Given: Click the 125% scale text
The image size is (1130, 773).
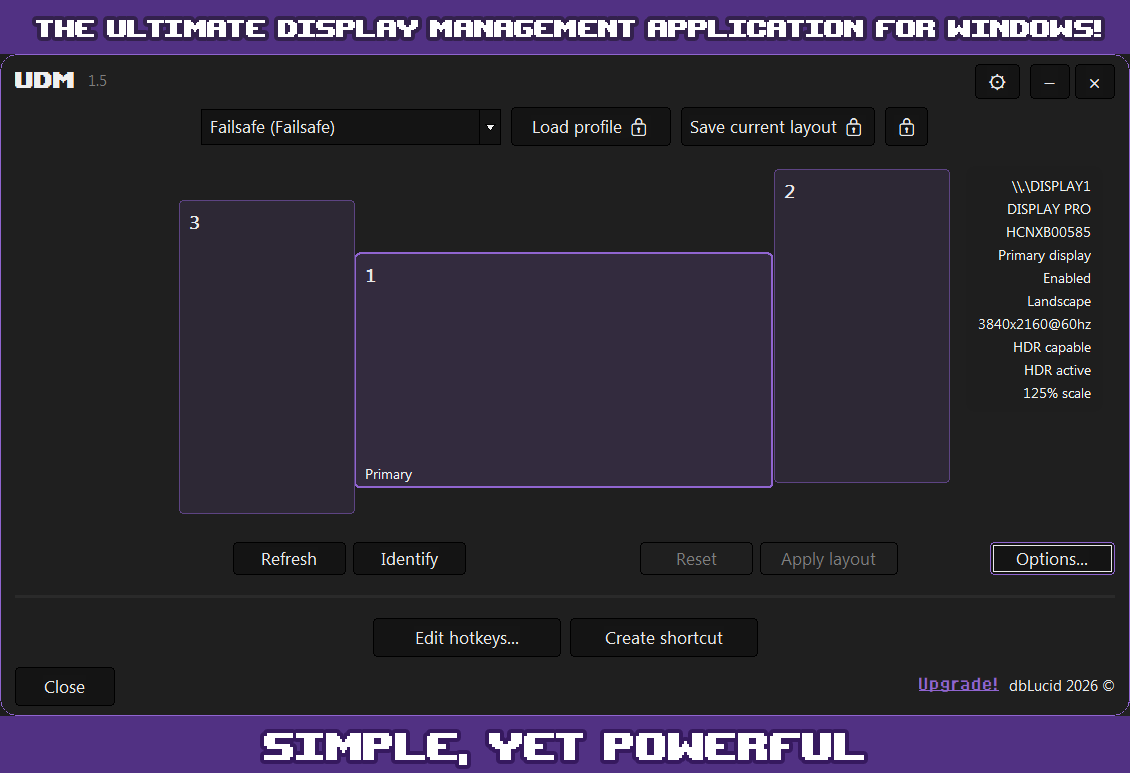Looking at the screenshot, I should (x=1056, y=393).
